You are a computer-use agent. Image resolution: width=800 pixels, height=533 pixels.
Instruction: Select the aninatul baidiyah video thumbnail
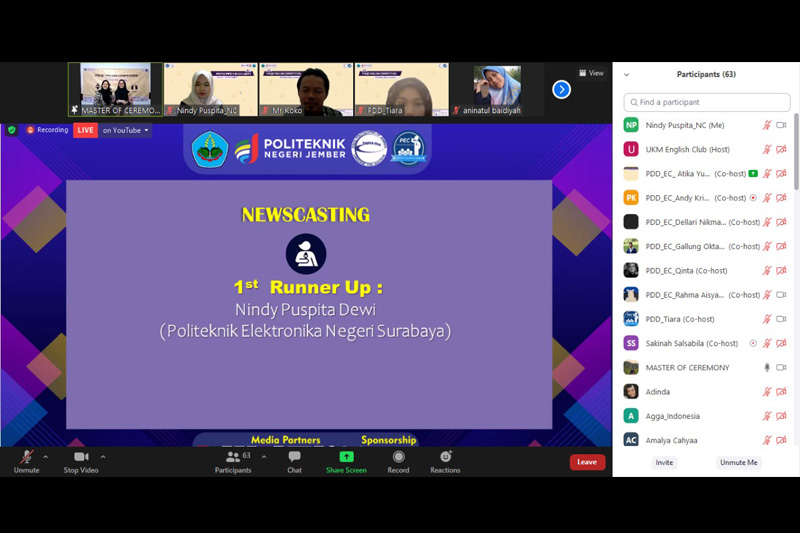point(497,90)
